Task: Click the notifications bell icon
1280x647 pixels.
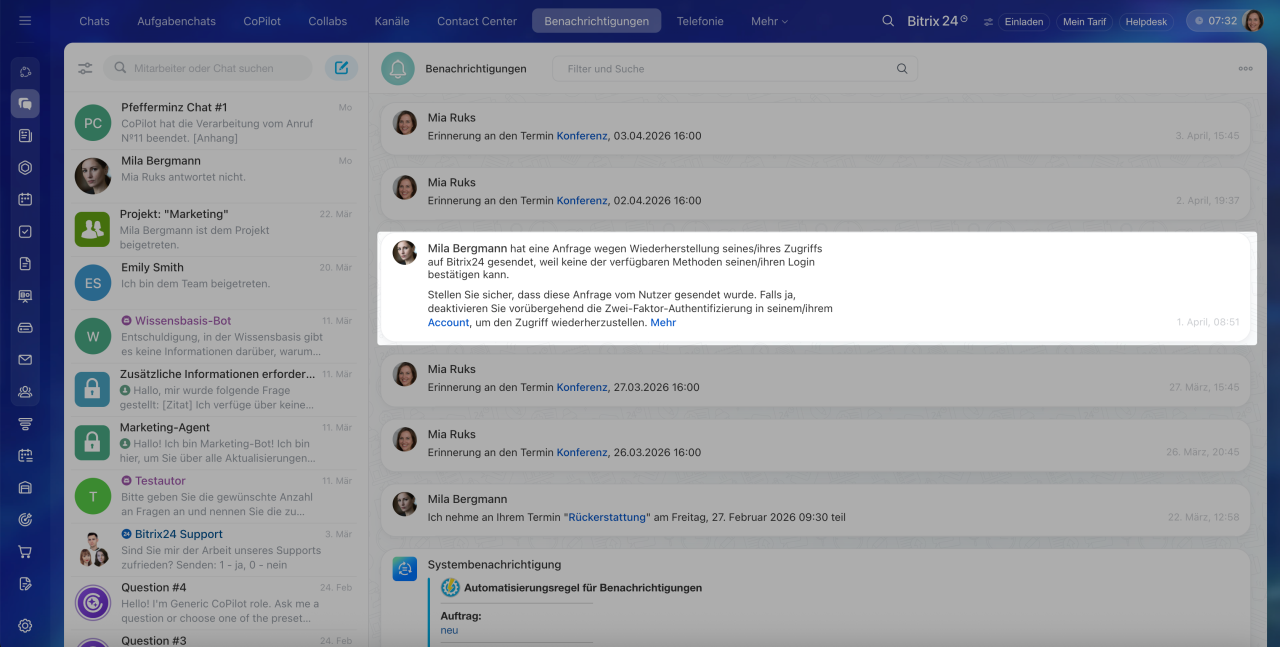Action: [398, 69]
